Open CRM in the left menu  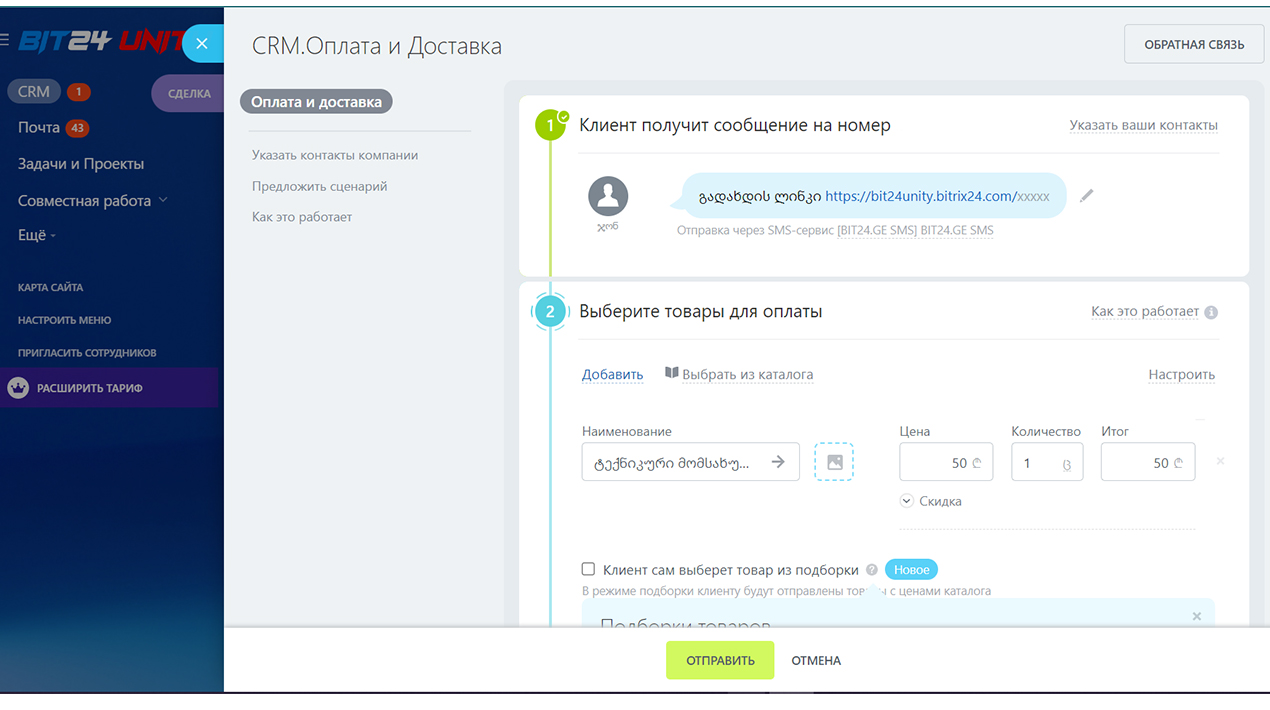point(34,91)
